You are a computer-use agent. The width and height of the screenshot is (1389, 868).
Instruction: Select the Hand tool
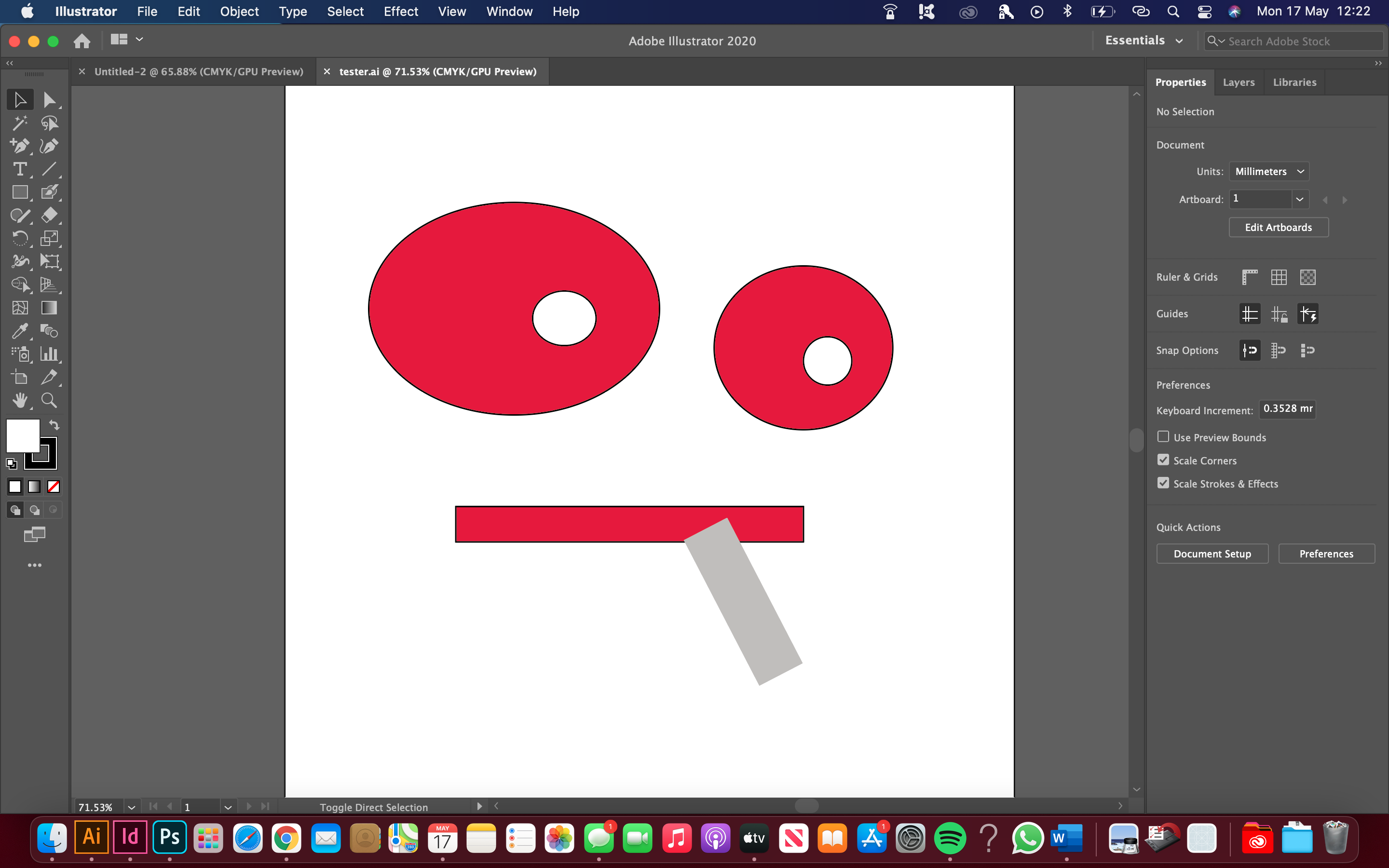coord(20,400)
